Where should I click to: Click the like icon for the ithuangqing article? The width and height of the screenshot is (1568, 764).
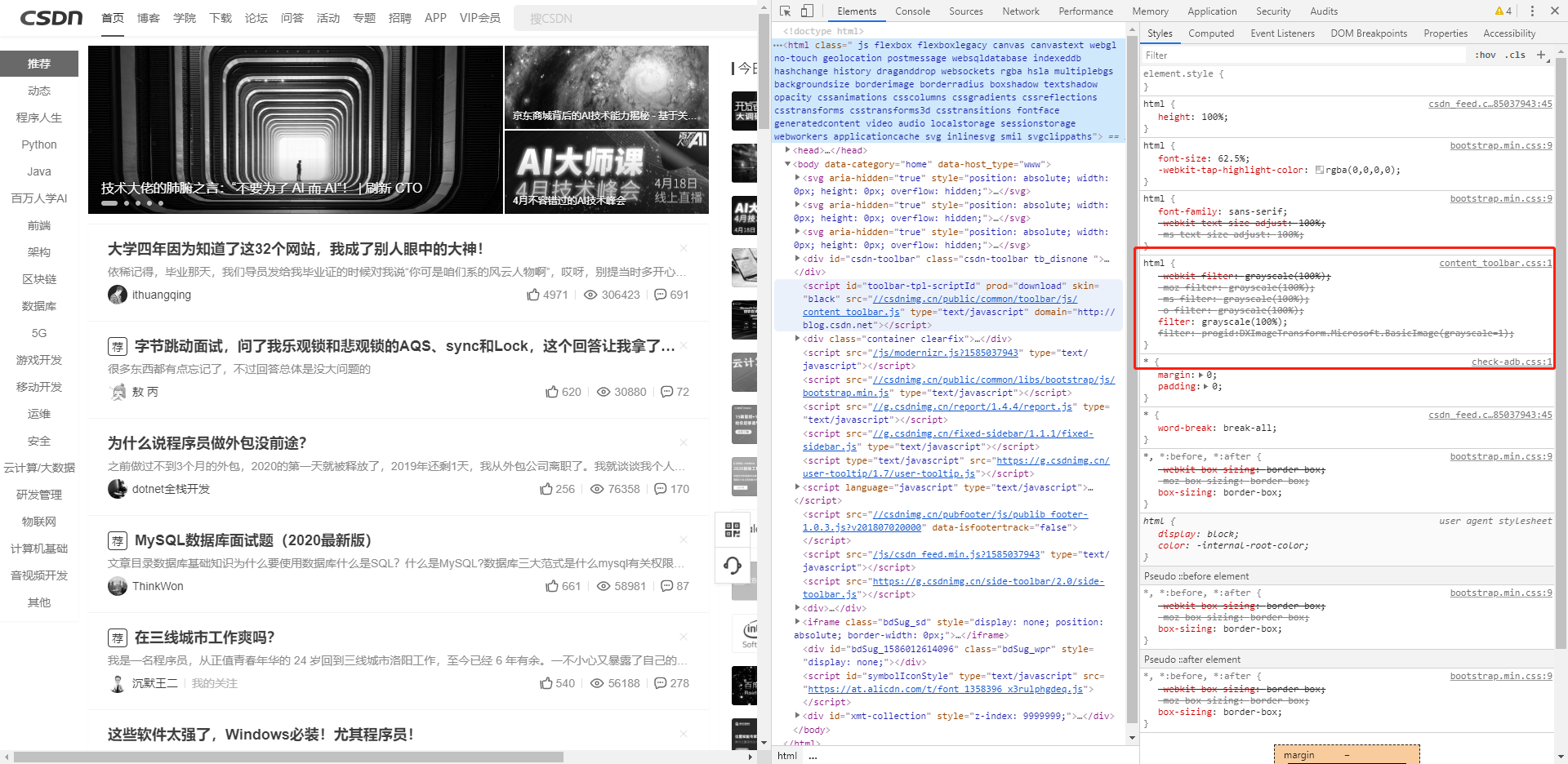click(x=533, y=295)
